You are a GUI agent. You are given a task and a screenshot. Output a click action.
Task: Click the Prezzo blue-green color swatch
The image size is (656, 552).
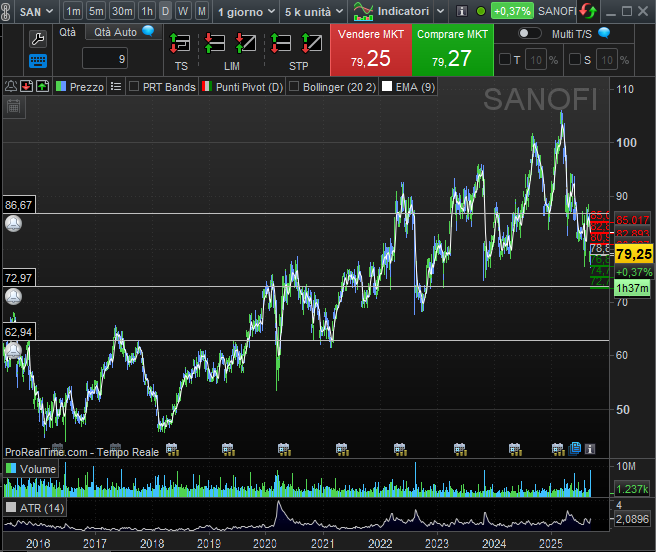[61, 87]
